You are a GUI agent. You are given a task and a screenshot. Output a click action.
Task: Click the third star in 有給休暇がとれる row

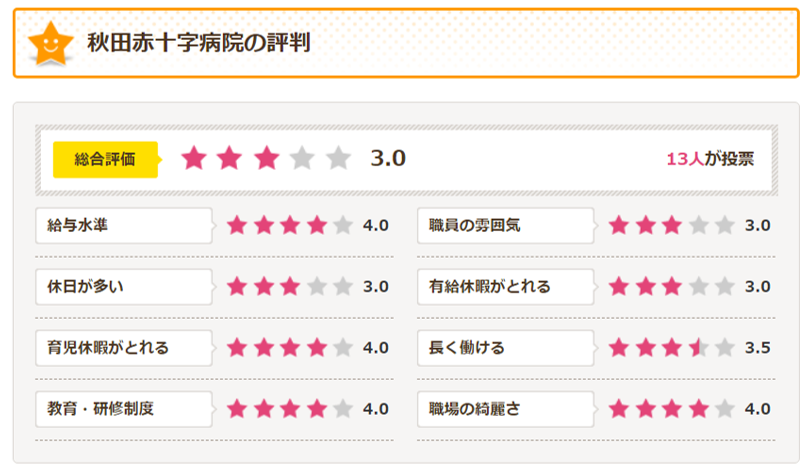coord(671,287)
